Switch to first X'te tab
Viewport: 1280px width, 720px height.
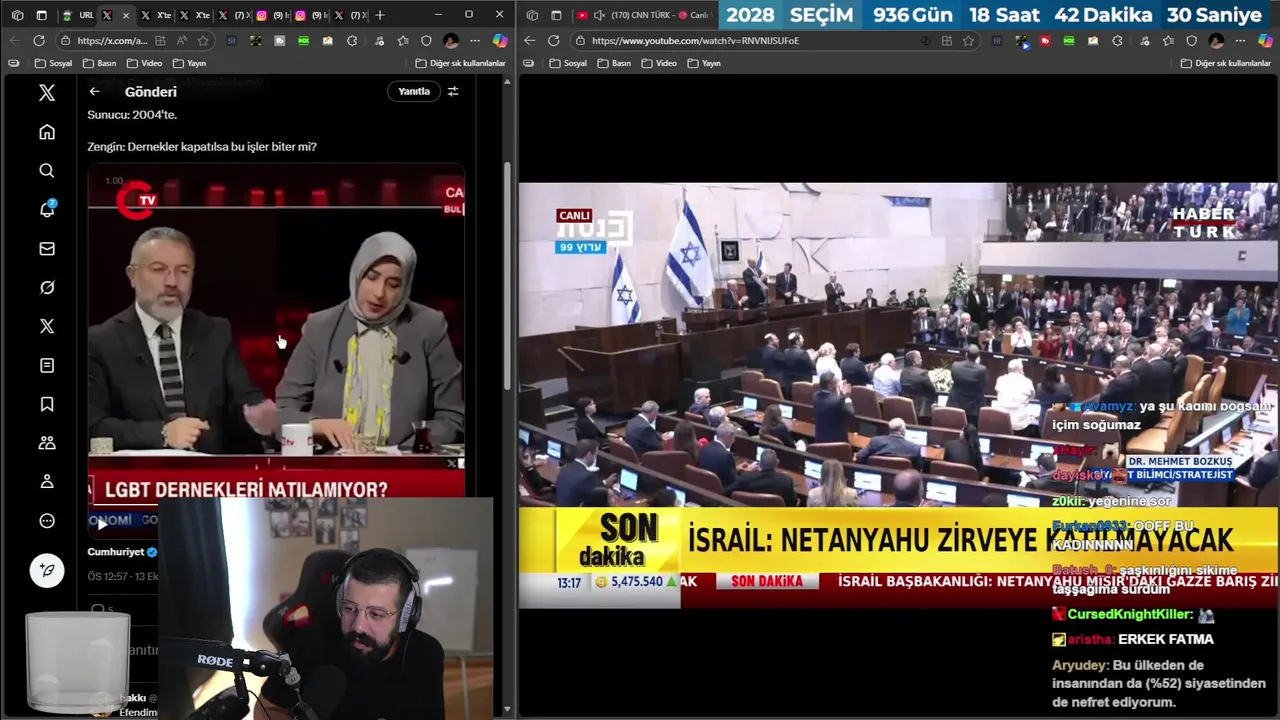click(x=156, y=15)
